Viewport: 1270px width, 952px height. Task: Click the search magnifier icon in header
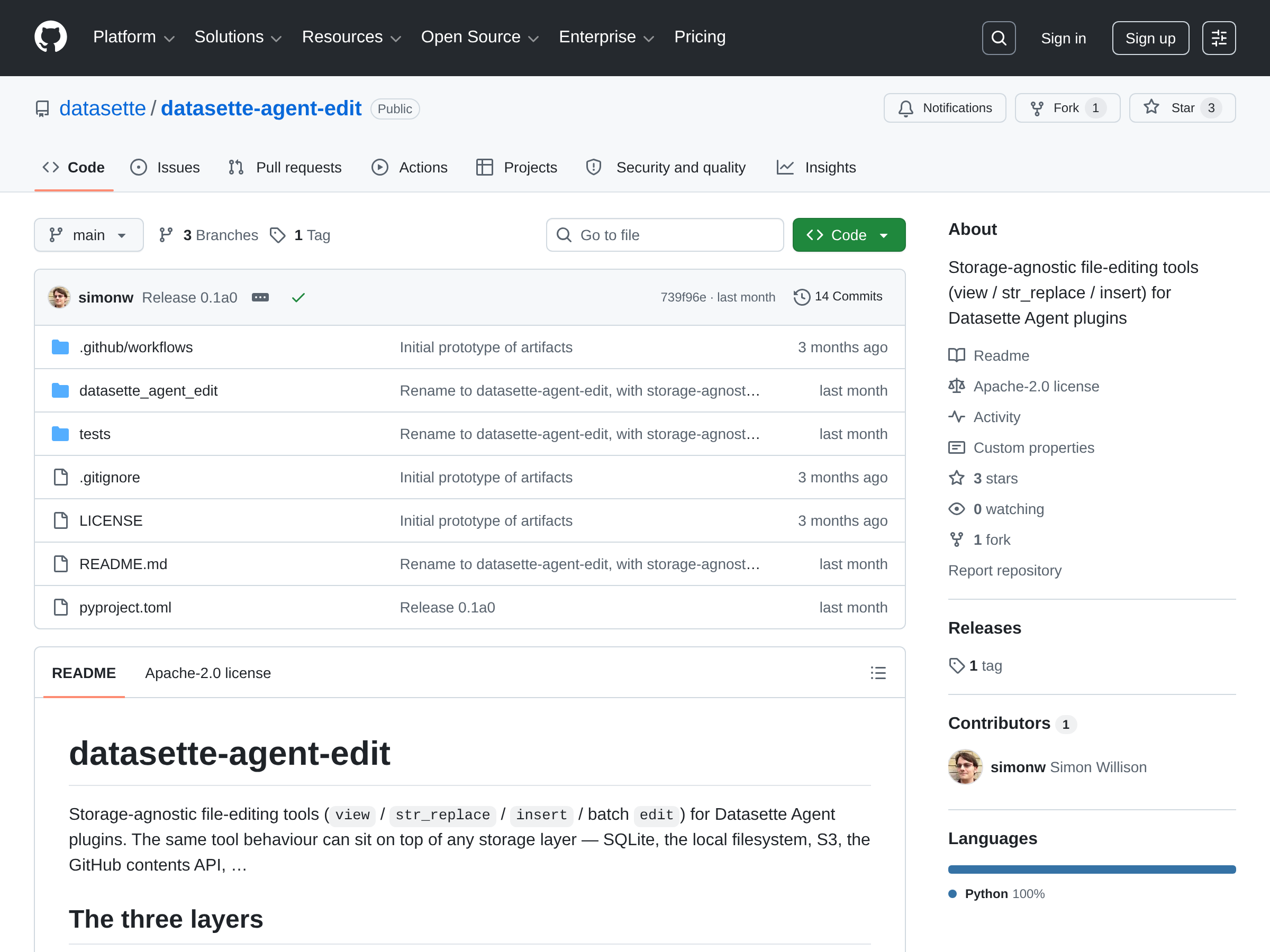click(x=999, y=38)
